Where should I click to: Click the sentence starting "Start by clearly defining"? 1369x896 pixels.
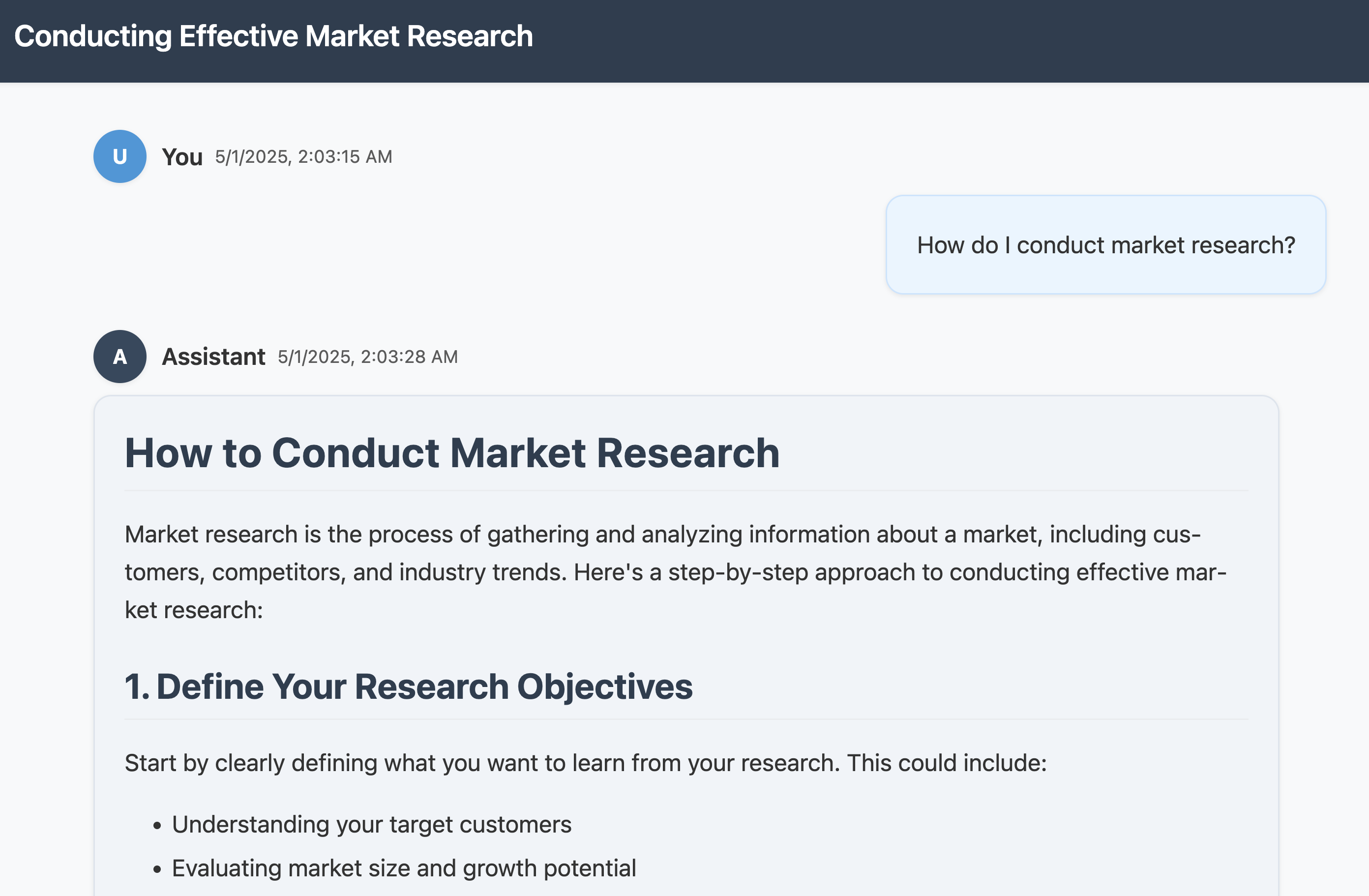586,763
